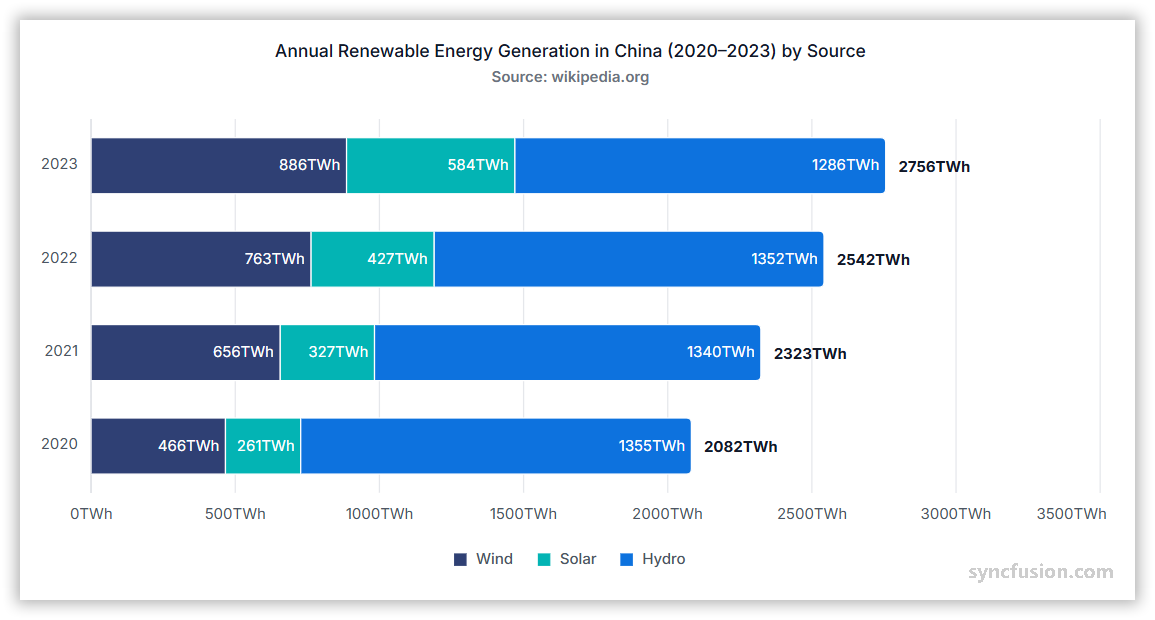Screen dimensions: 1155x620
Task: Select the 2020 Wind bar 466TWh
Action: (x=158, y=446)
